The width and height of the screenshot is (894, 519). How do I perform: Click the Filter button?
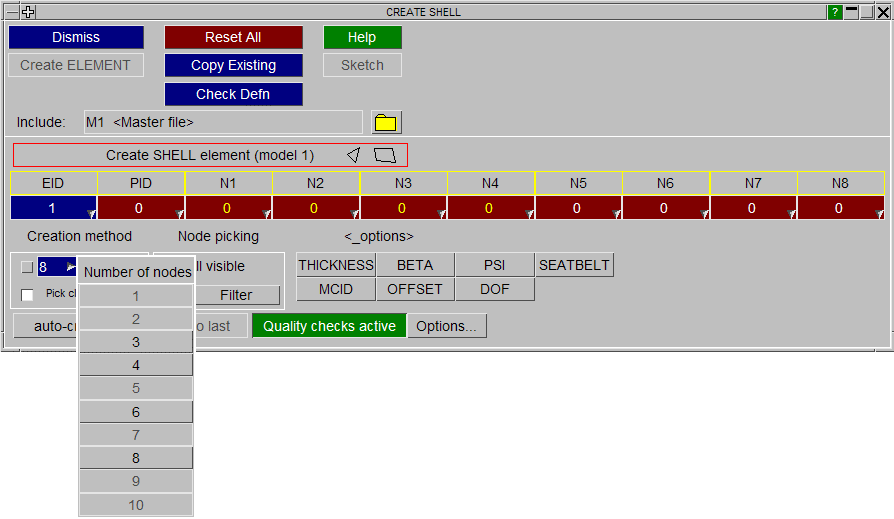pos(237,295)
